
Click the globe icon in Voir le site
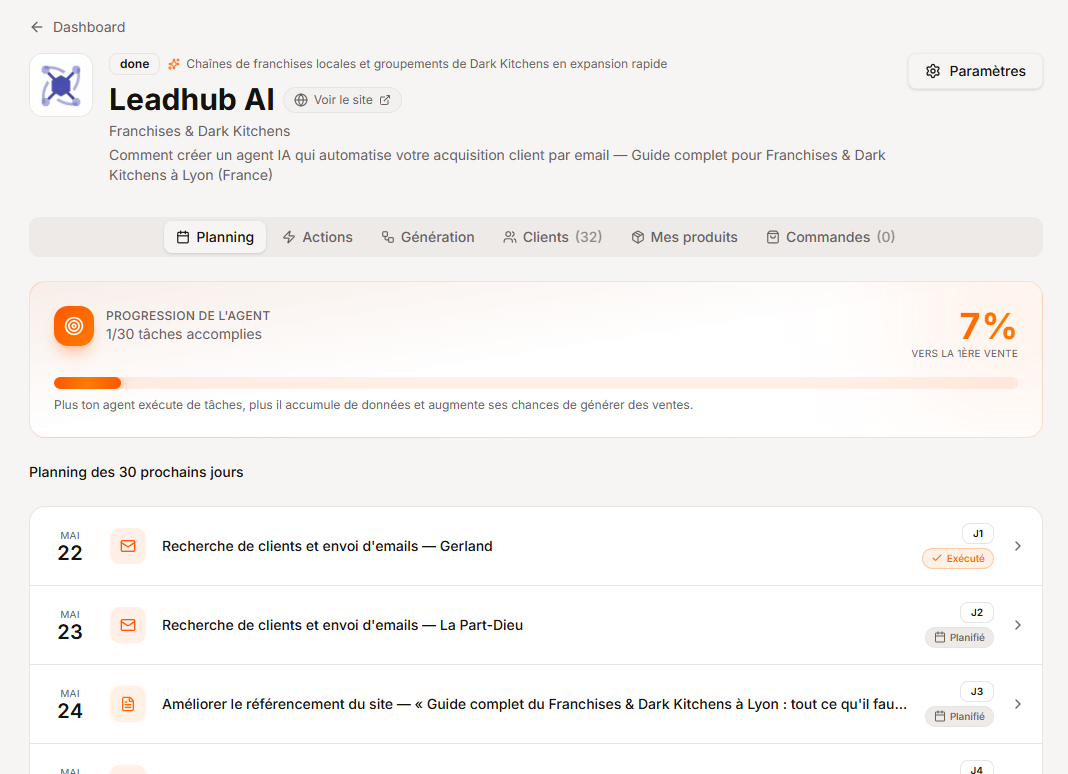(x=300, y=100)
